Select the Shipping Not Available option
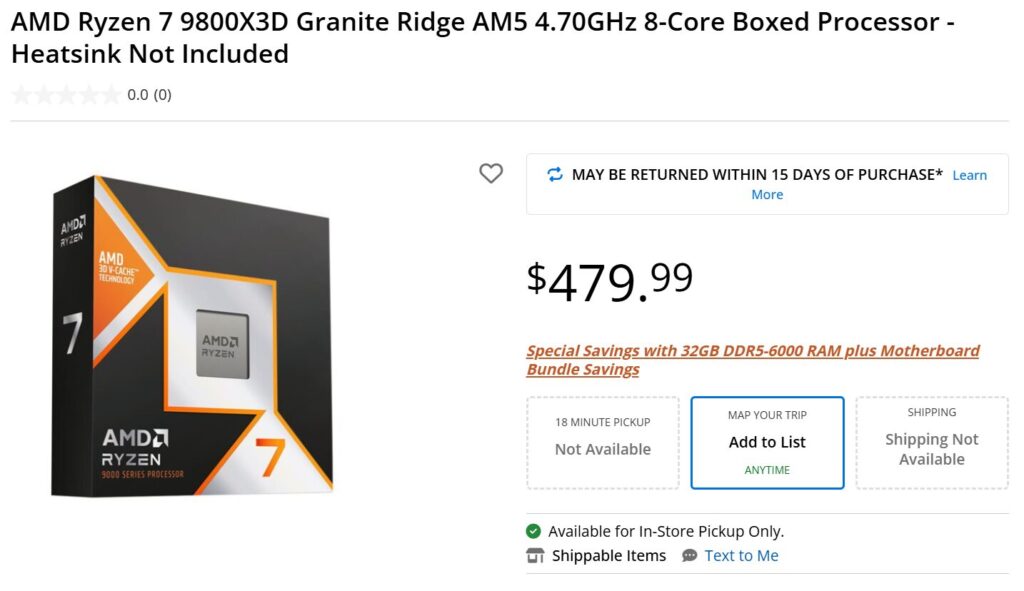 click(932, 443)
